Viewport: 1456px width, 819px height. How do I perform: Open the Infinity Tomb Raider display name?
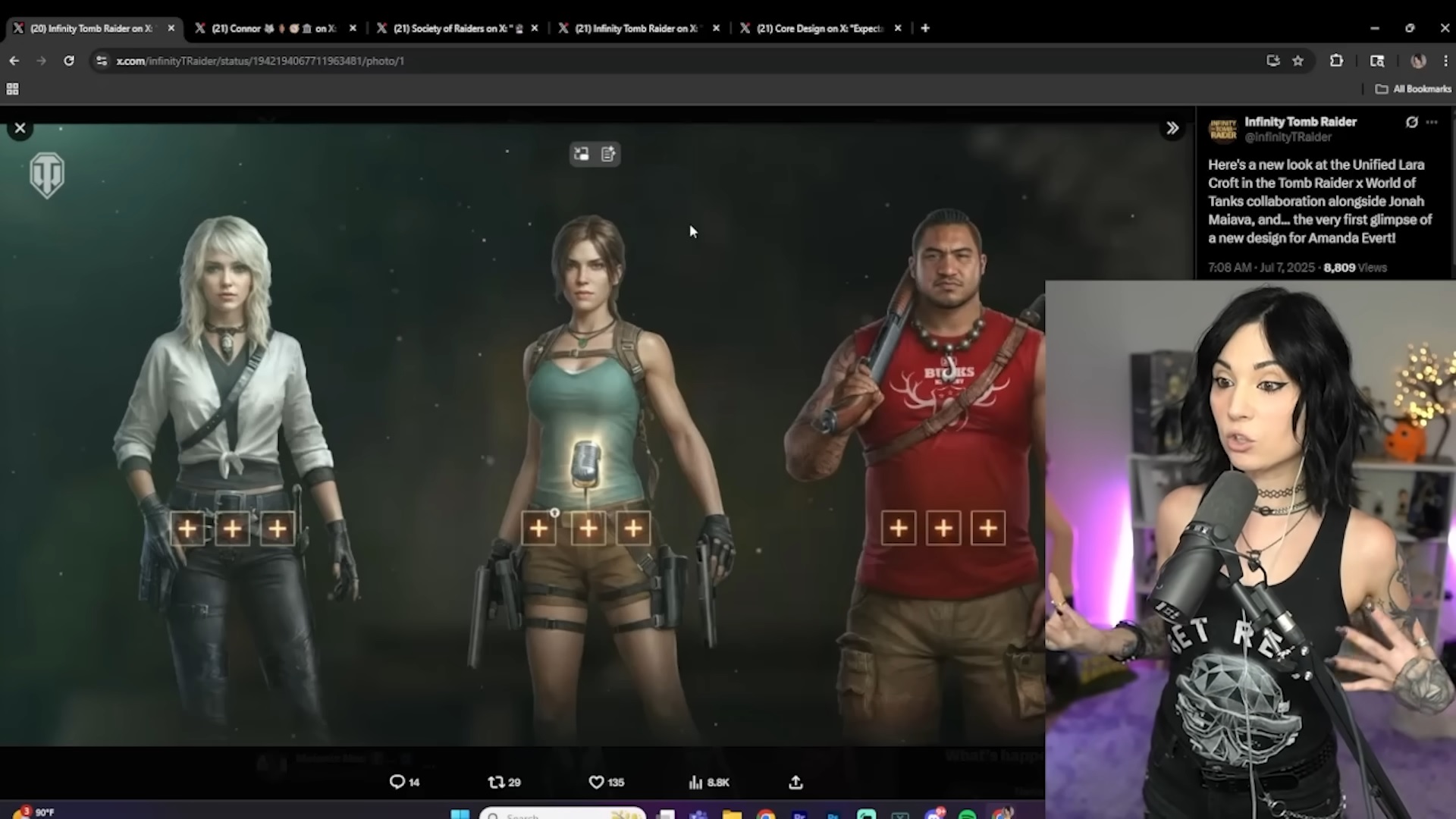[x=1301, y=121]
